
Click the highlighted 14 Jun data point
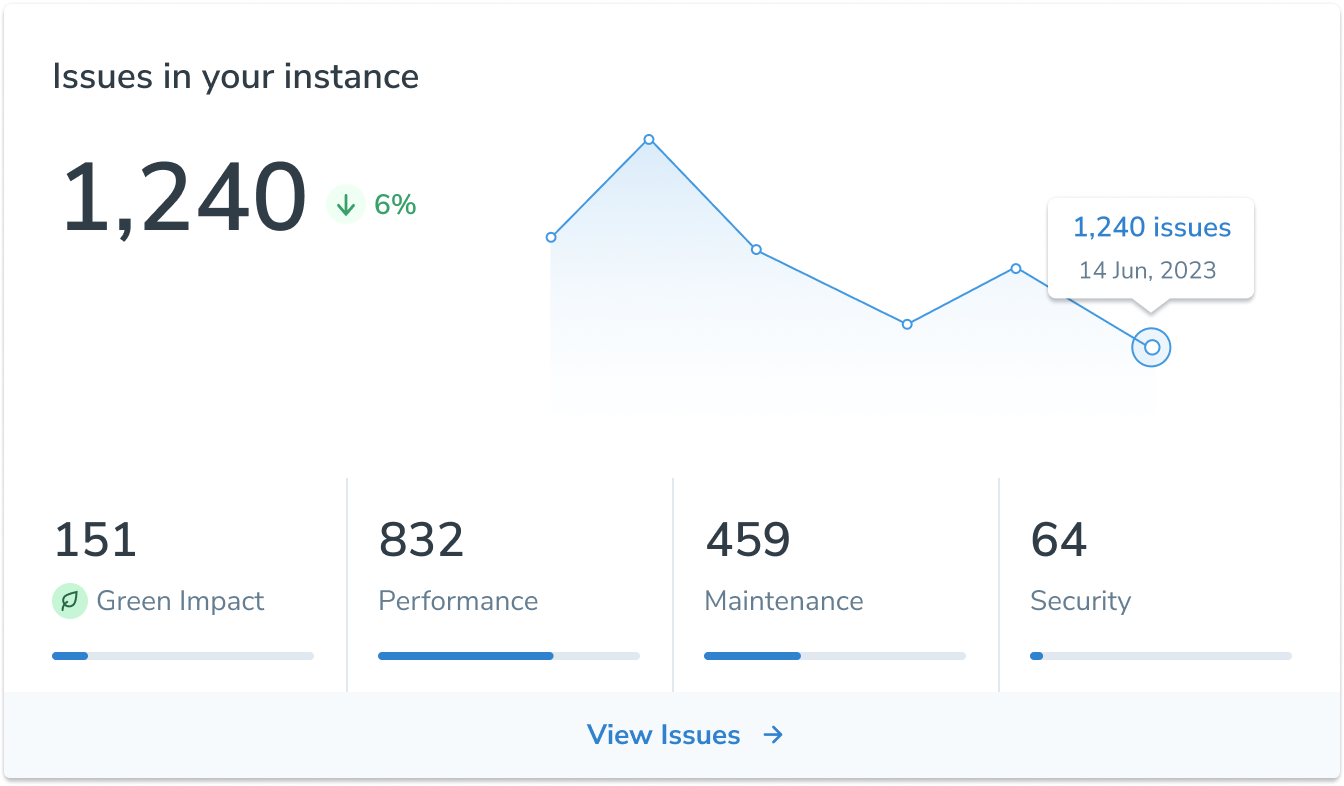[x=1151, y=347]
